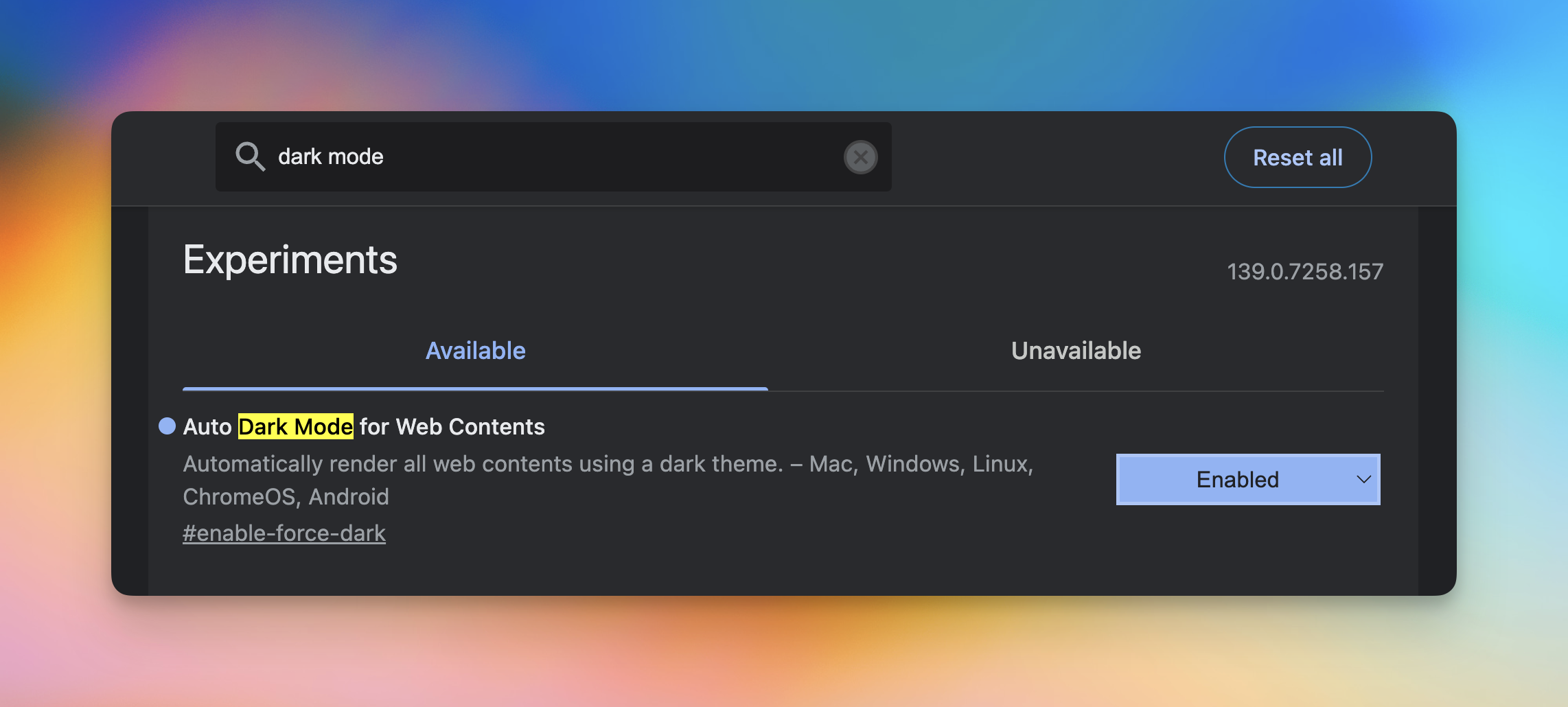Expand the Enabled dropdown via its chevron arrow

pos(1363,479)
